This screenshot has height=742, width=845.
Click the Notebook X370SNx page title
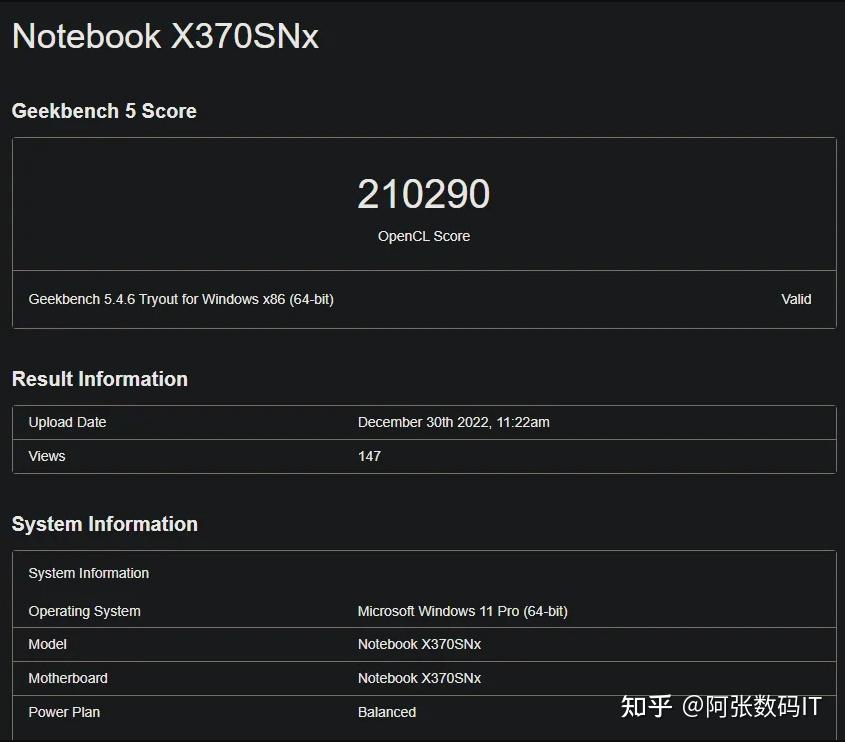164,36
